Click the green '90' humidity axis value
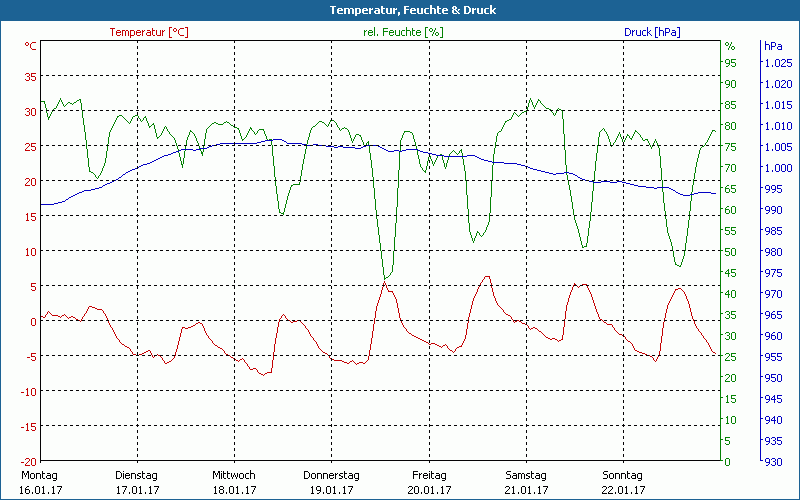Viewport: 800px width, 500px height. (x=731, y=84)
